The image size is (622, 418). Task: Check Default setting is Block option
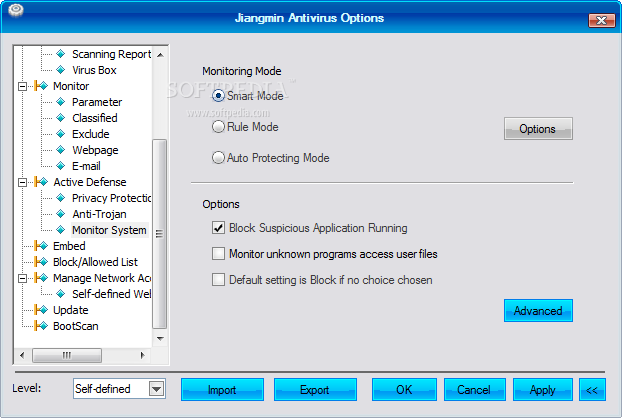click(x=218, y=280)
